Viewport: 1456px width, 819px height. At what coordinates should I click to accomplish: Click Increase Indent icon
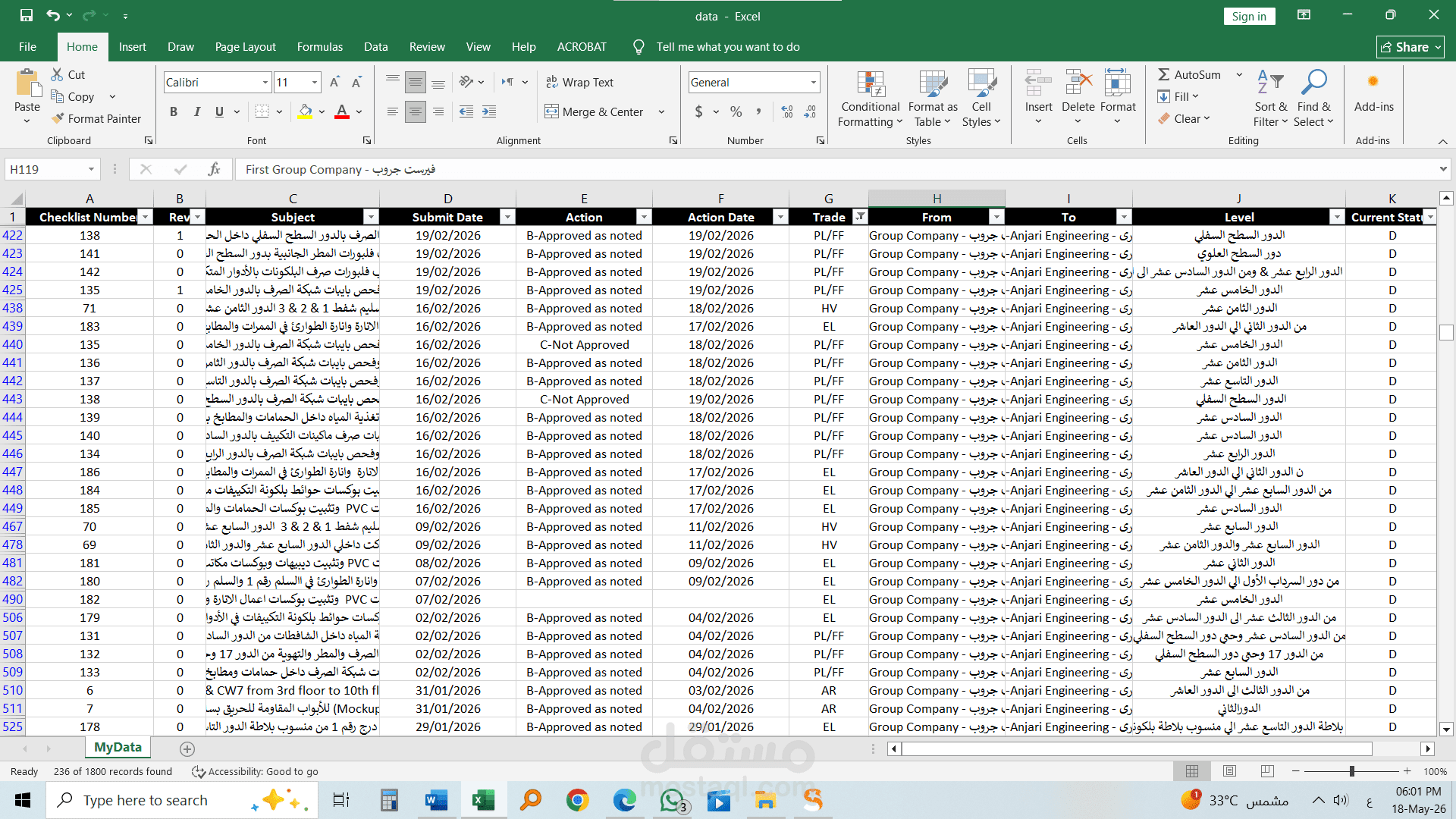489,111
